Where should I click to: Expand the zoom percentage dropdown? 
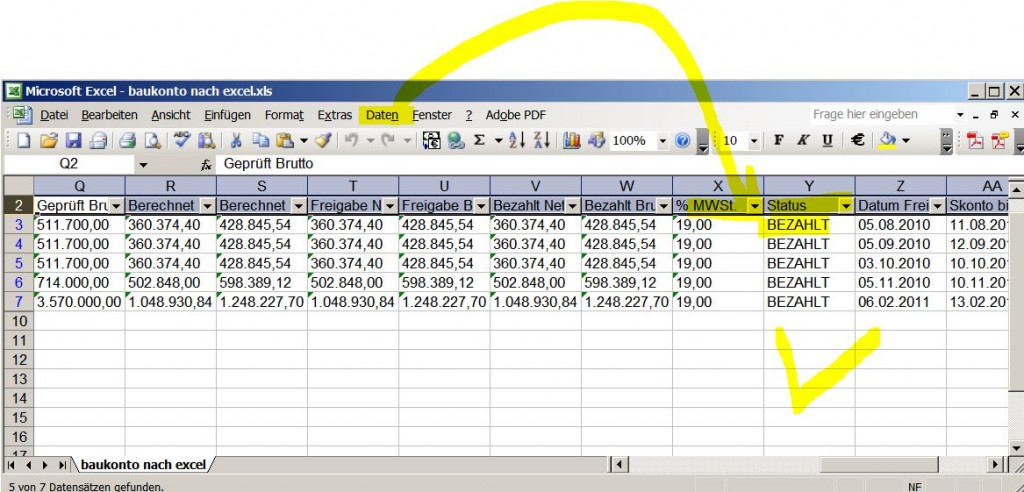pos(662,141)
